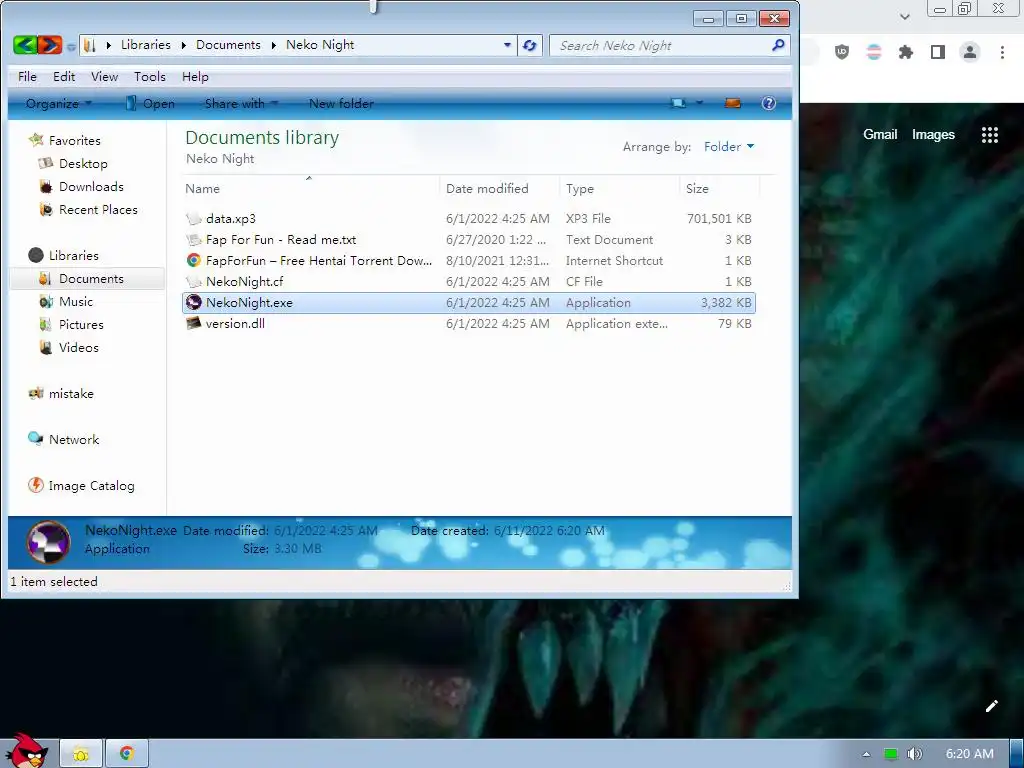Expand the Organize dropdown menu

click(58, 103)
